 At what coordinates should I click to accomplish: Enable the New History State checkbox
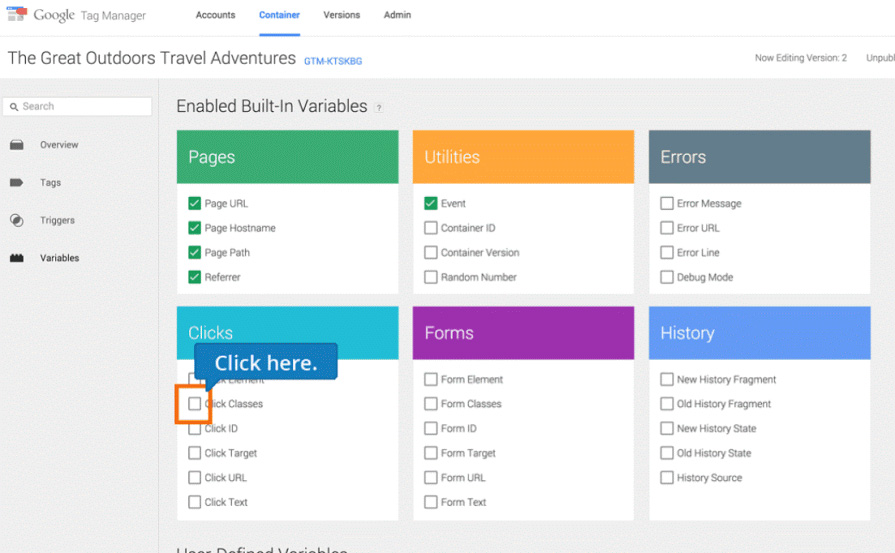click(x=667, y=428)
